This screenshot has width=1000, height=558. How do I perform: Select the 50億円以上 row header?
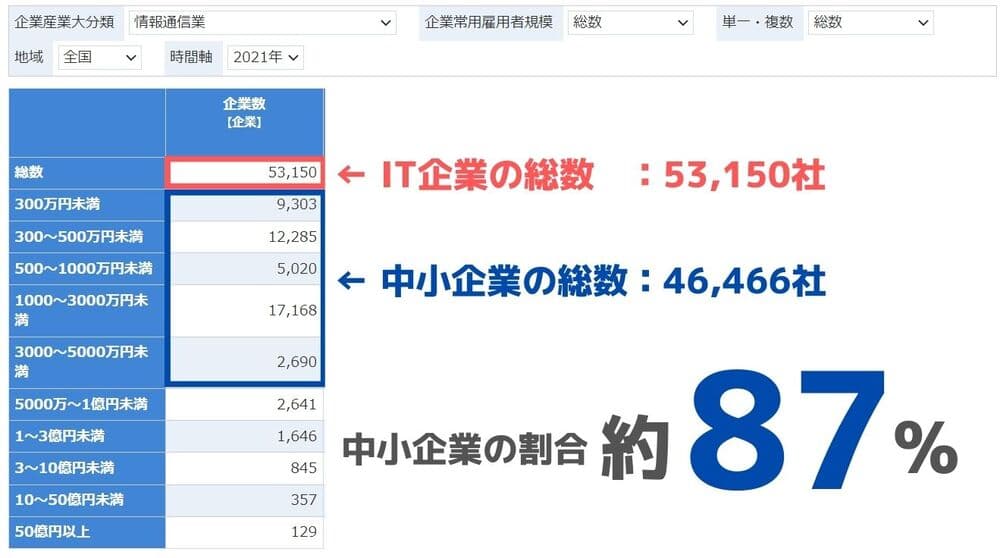tap(87, 532)
